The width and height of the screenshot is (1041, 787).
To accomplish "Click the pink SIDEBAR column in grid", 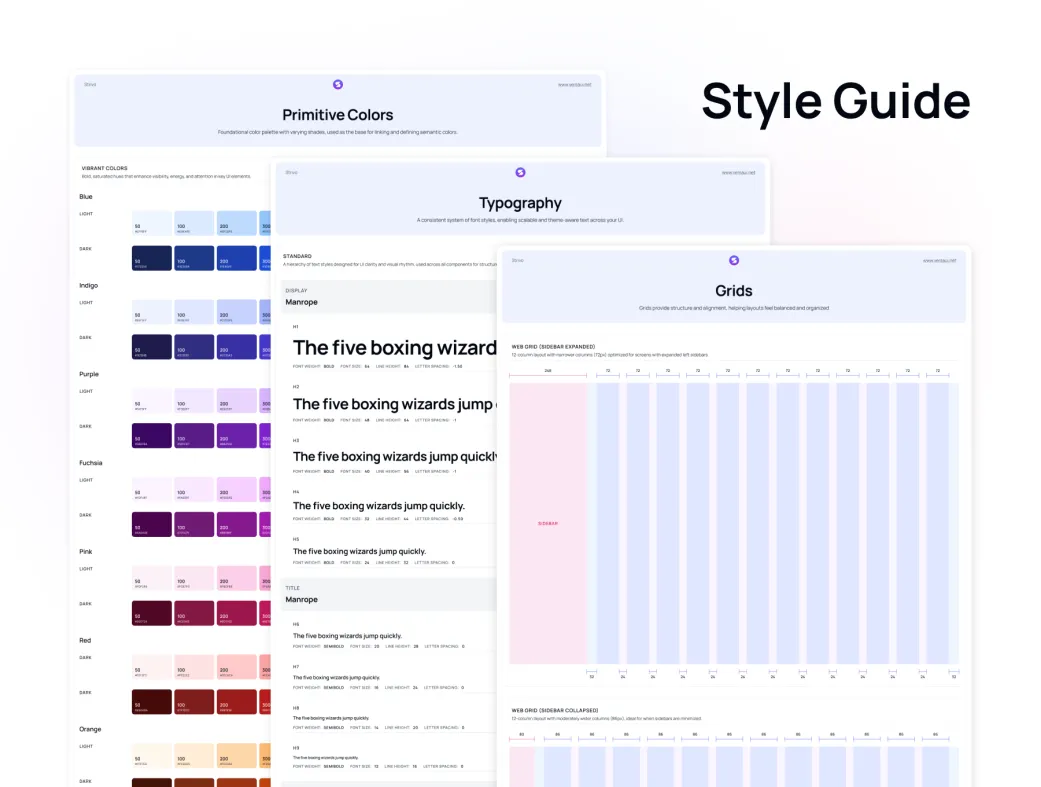I will [x=548, y=523].
